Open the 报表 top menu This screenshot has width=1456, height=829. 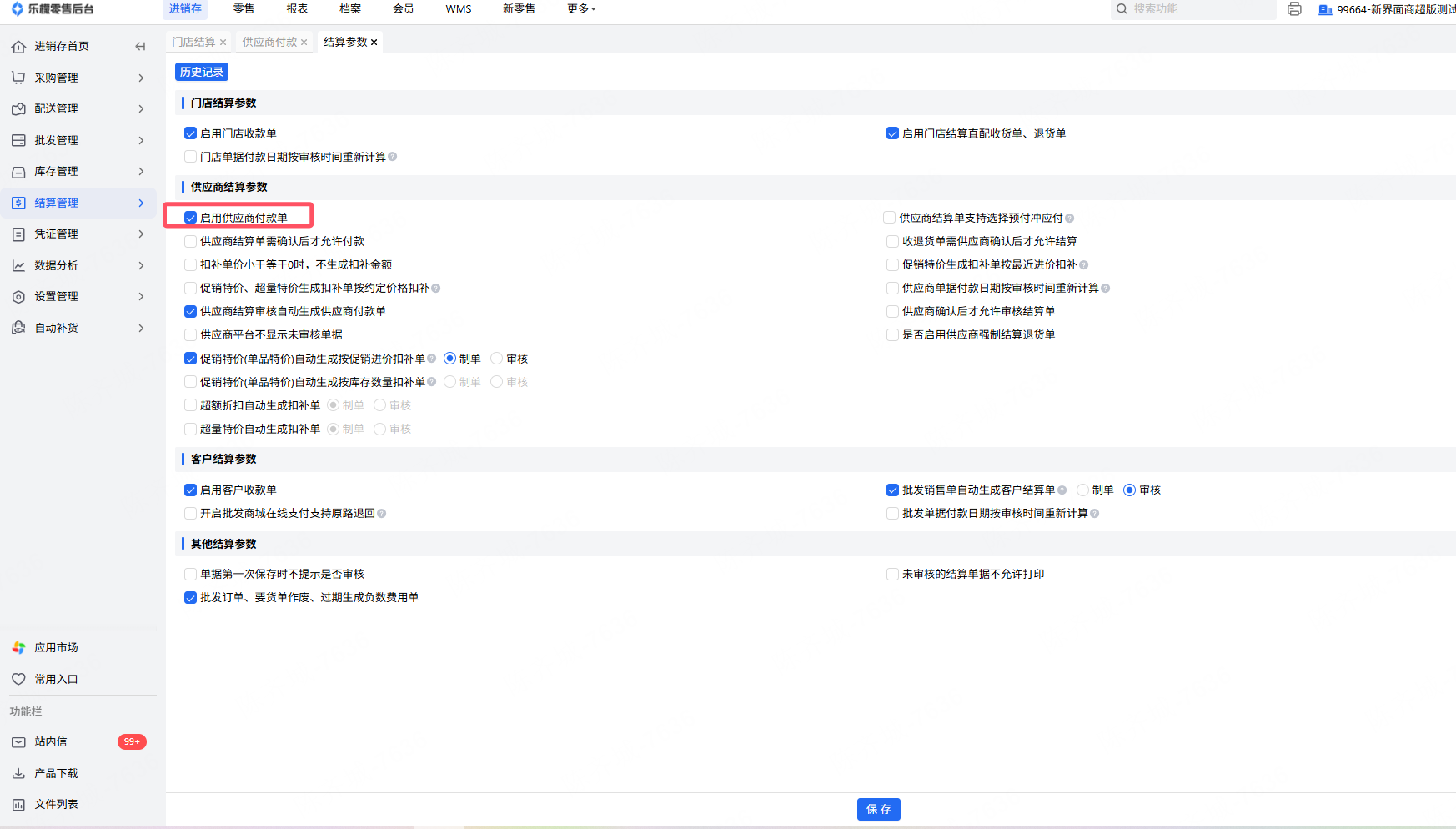point(297,9)
